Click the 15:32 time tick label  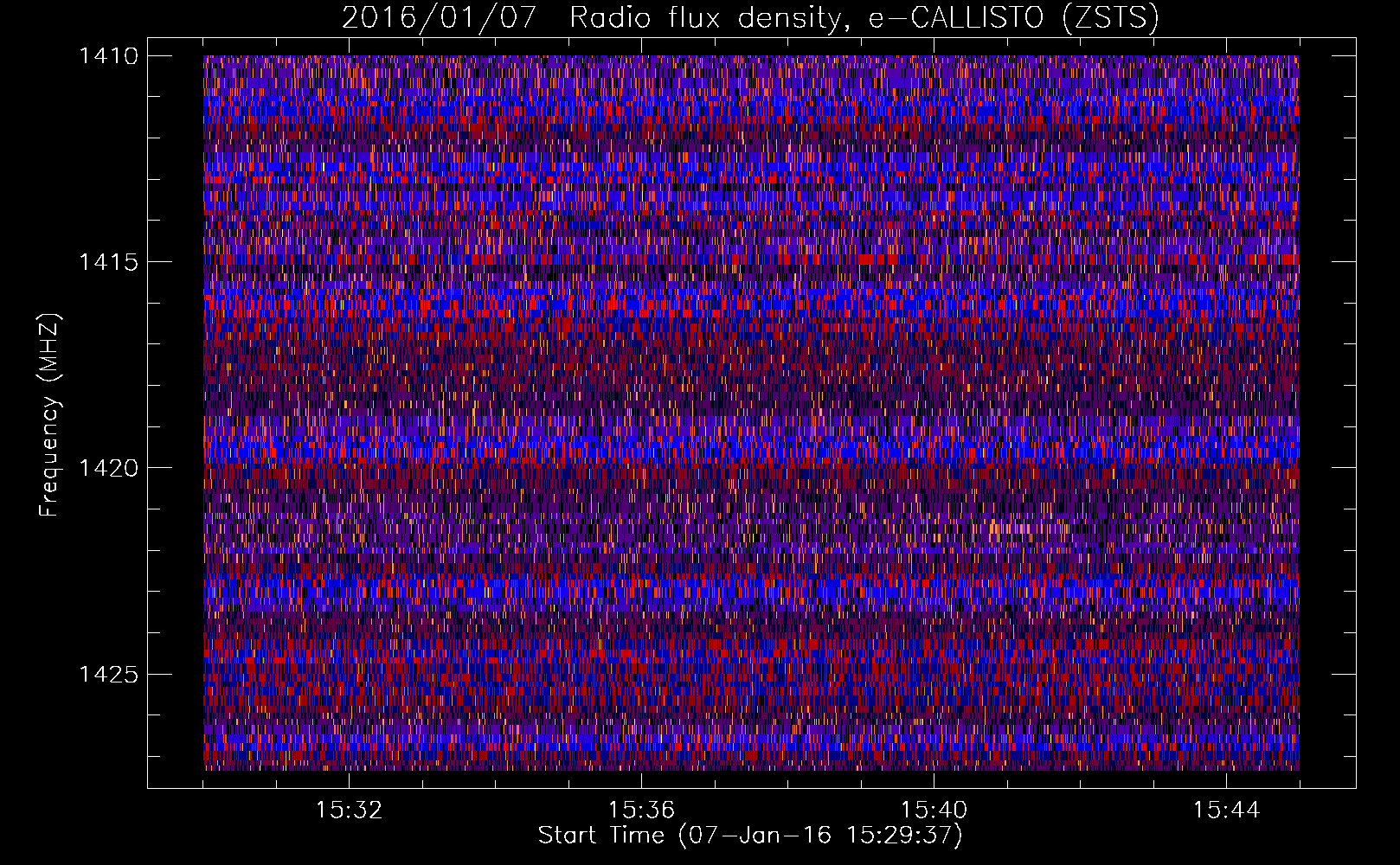click(349, 811)
